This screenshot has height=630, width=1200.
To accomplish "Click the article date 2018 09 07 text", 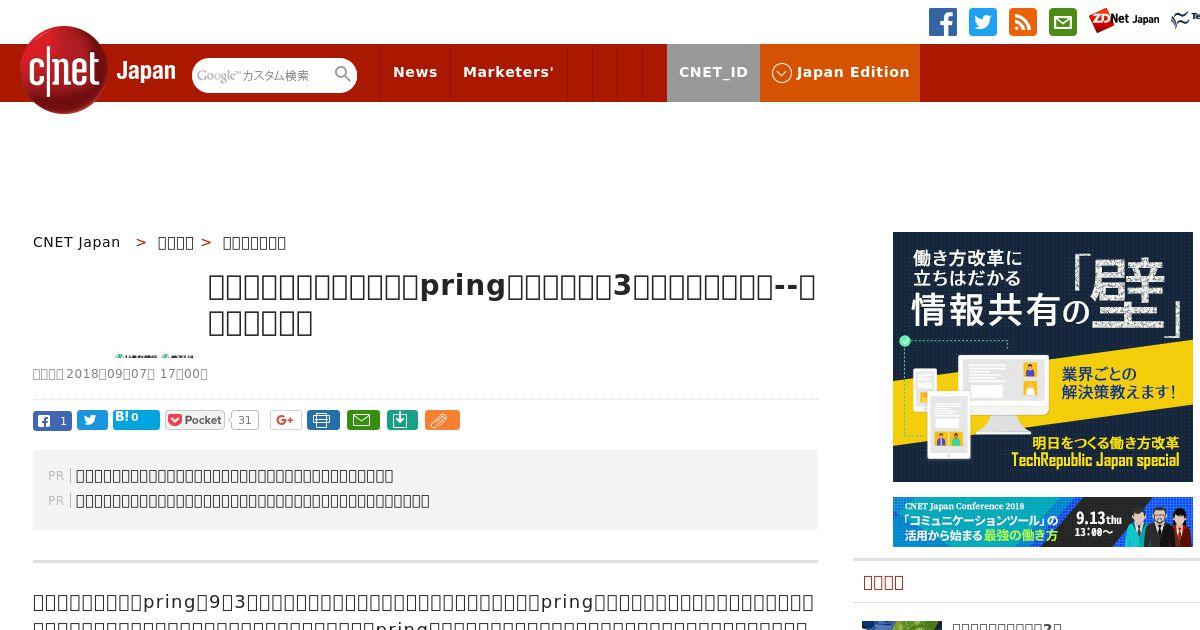I will click(120, 374).
